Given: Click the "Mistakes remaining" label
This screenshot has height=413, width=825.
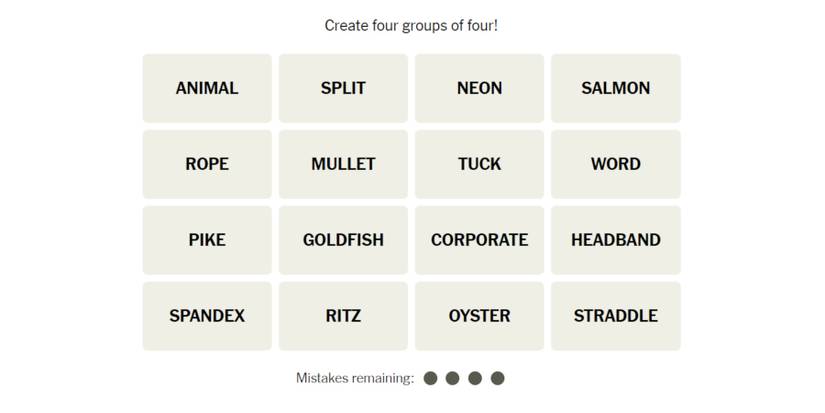Looking at the screenshot, I should tap(354, 378).
